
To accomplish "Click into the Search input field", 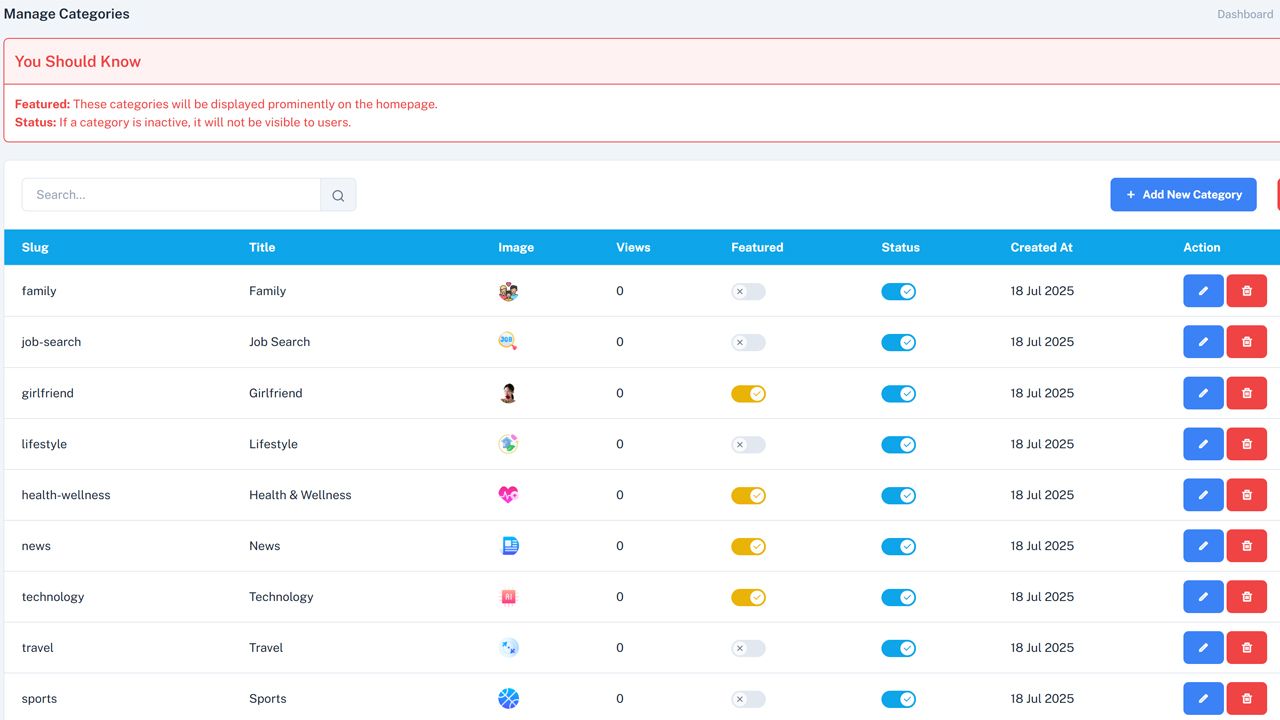I will 171,195.
